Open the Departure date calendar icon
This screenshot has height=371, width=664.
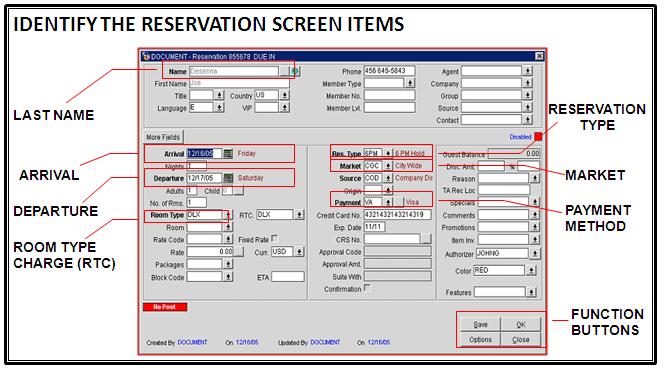click(x=228, y=178)
